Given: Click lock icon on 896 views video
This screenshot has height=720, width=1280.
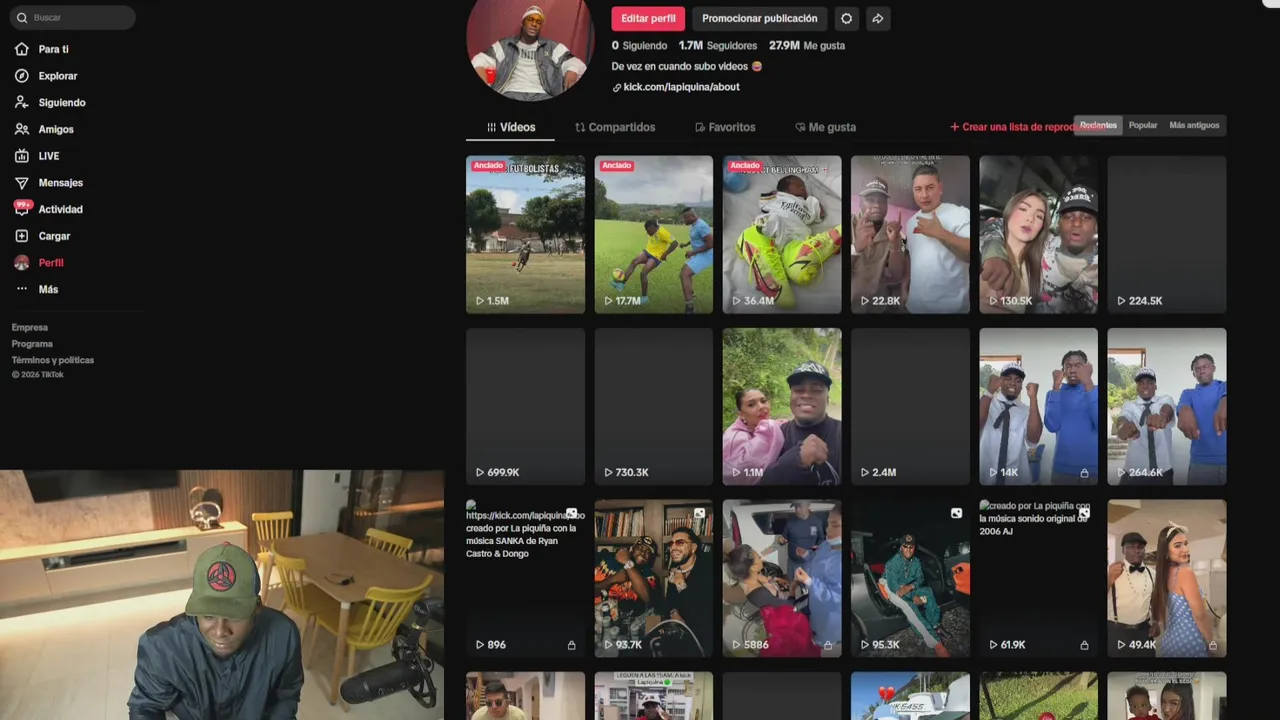Looking at the screenshot, I should [571, 645].
